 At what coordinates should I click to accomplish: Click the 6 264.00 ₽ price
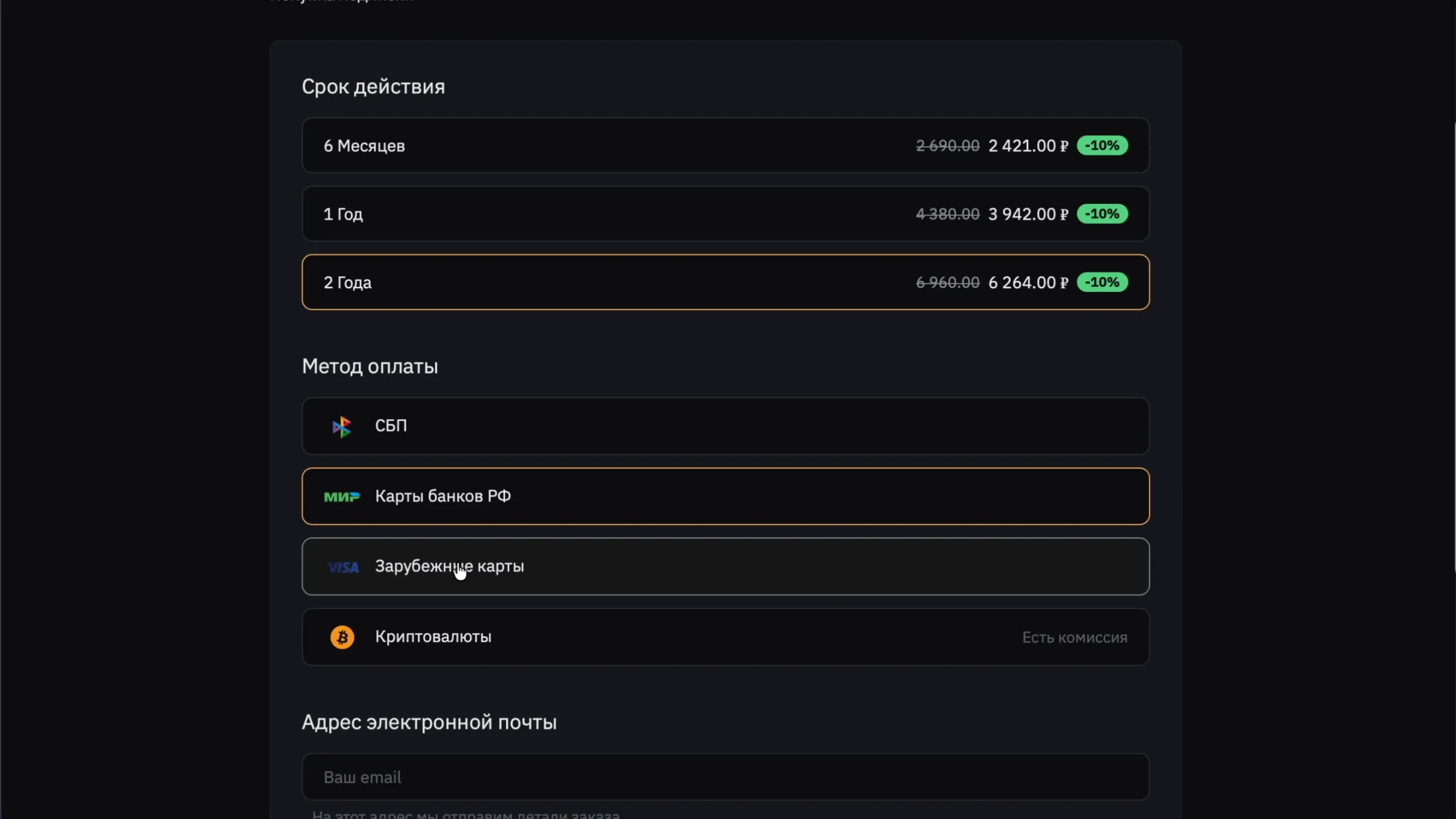coord(1028,283)
